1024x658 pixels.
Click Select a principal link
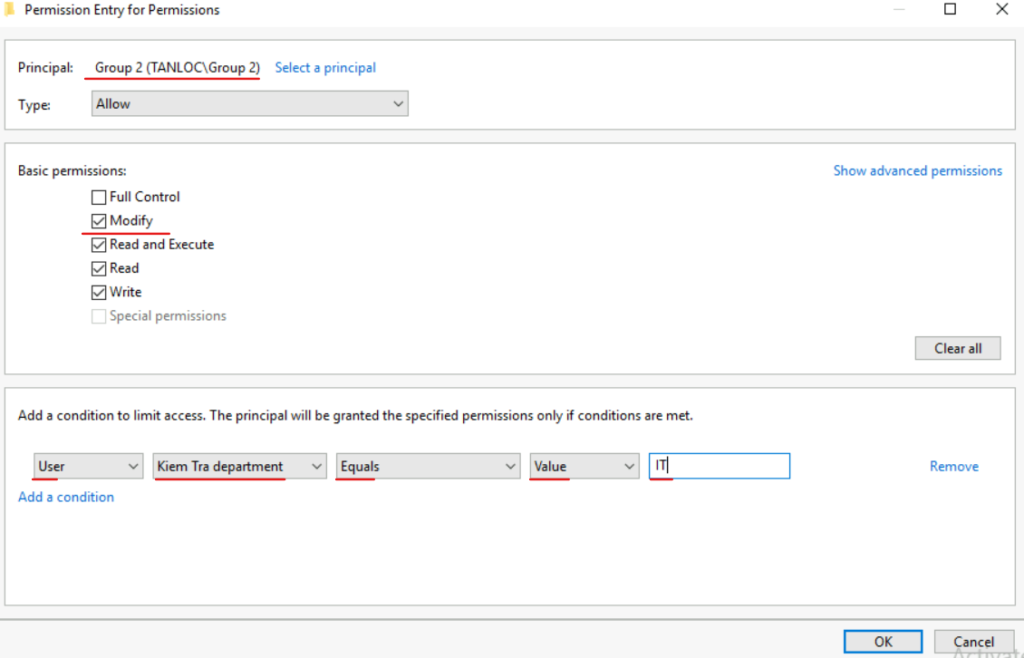[x=325, y=67]
